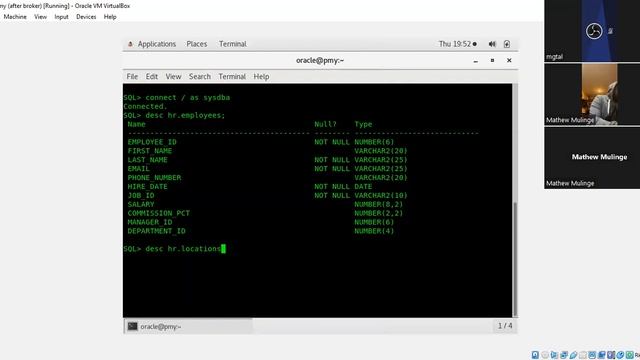
Task: Click the USB devices status icon
Action: pos(573,355)
